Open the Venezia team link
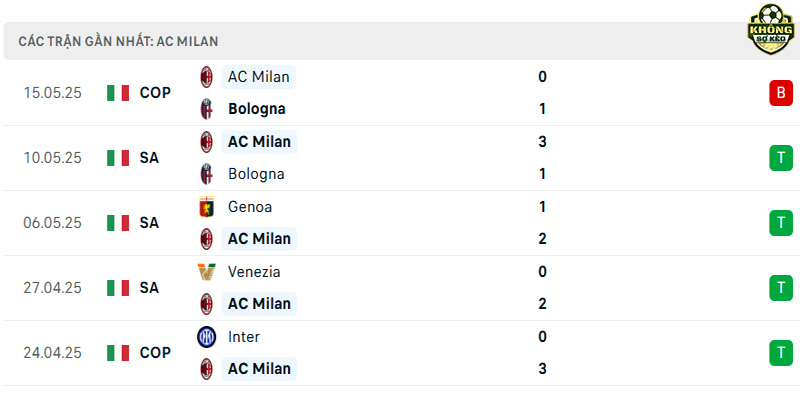The image size is (800, 400). [254, 272]
